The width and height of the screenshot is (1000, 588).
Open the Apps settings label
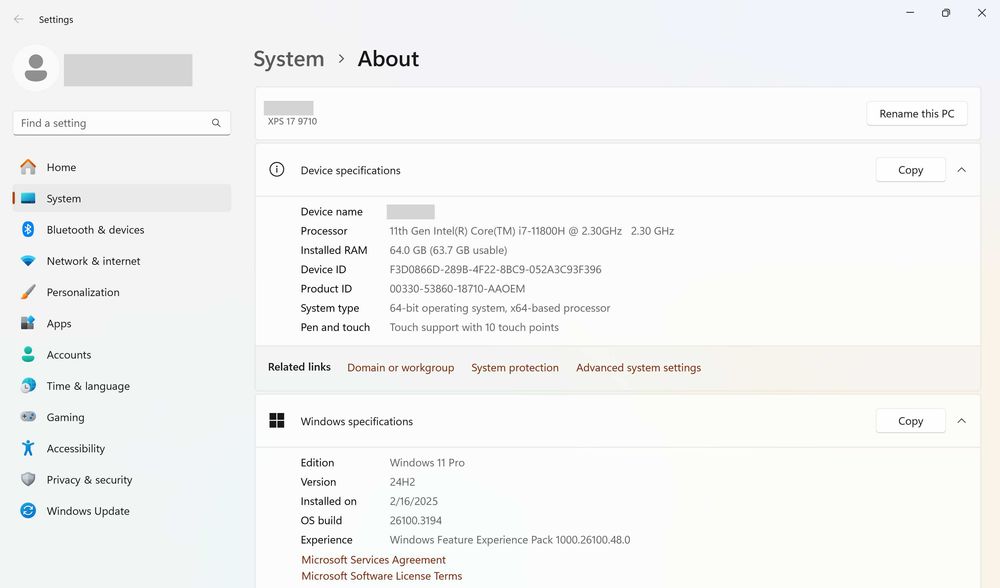(x=59, y=324)
